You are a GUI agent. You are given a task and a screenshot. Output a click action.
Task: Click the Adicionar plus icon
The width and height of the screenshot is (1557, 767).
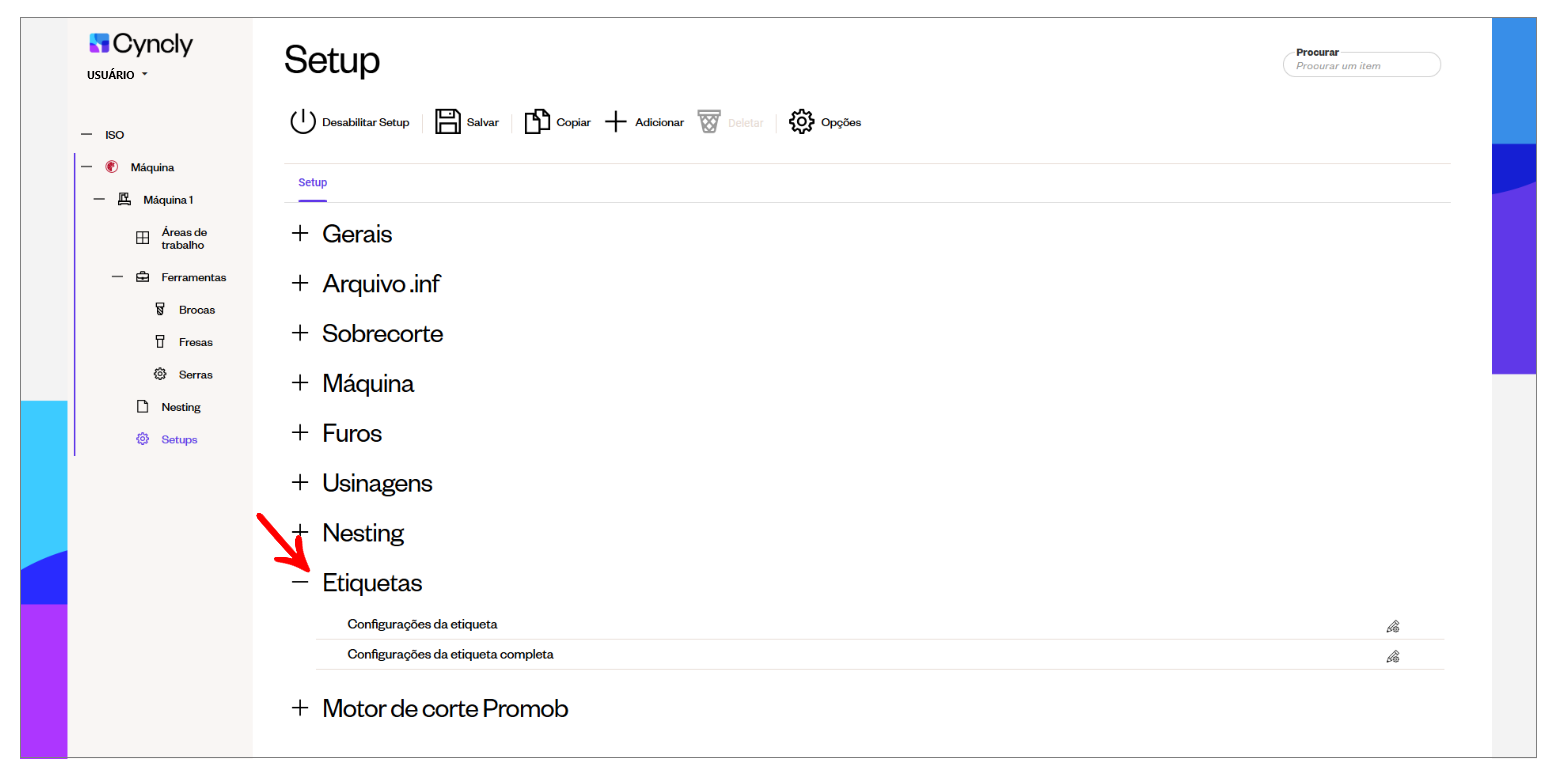(x=616, y=122)
